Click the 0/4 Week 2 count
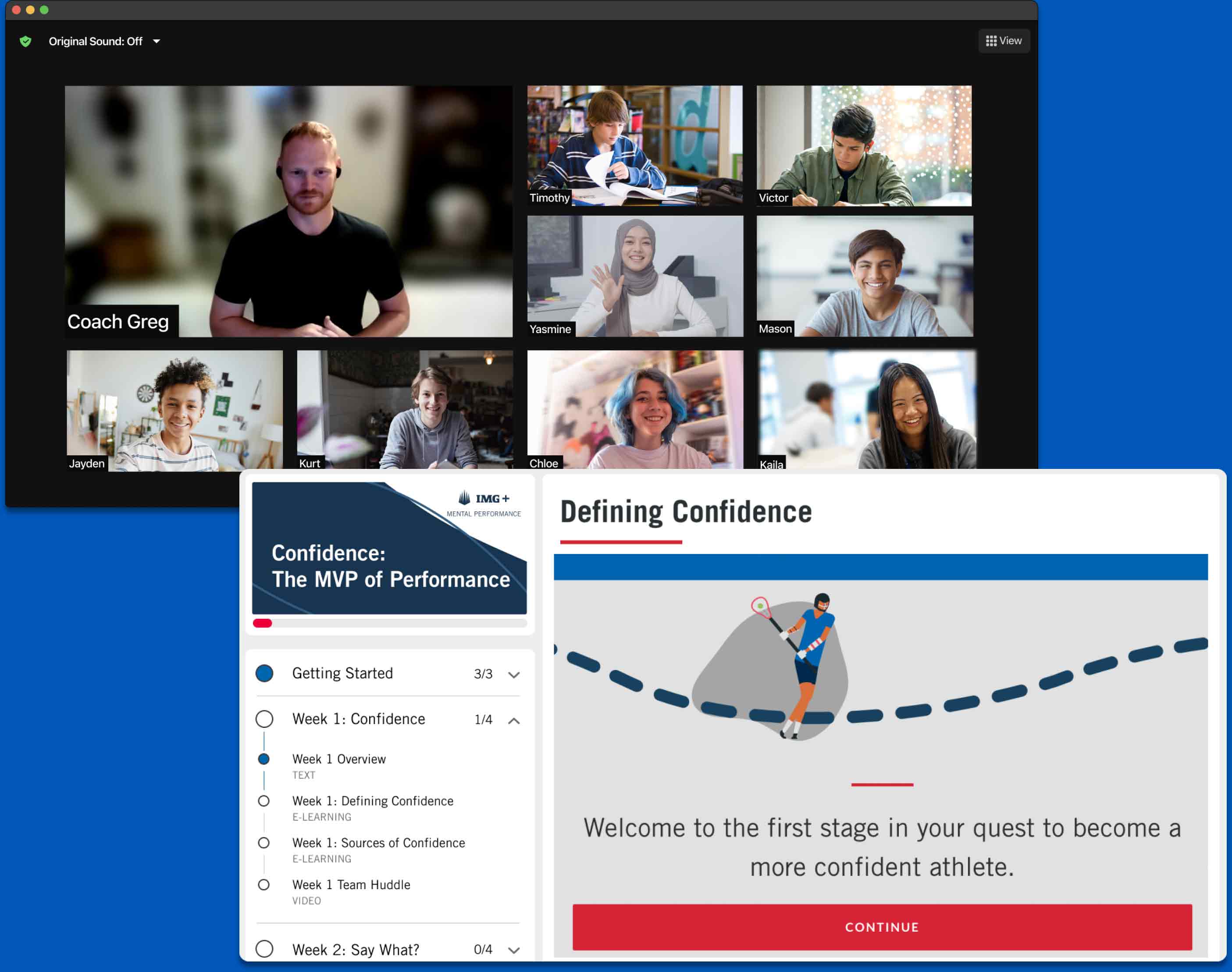1232x972 pixels. [483, 949]
